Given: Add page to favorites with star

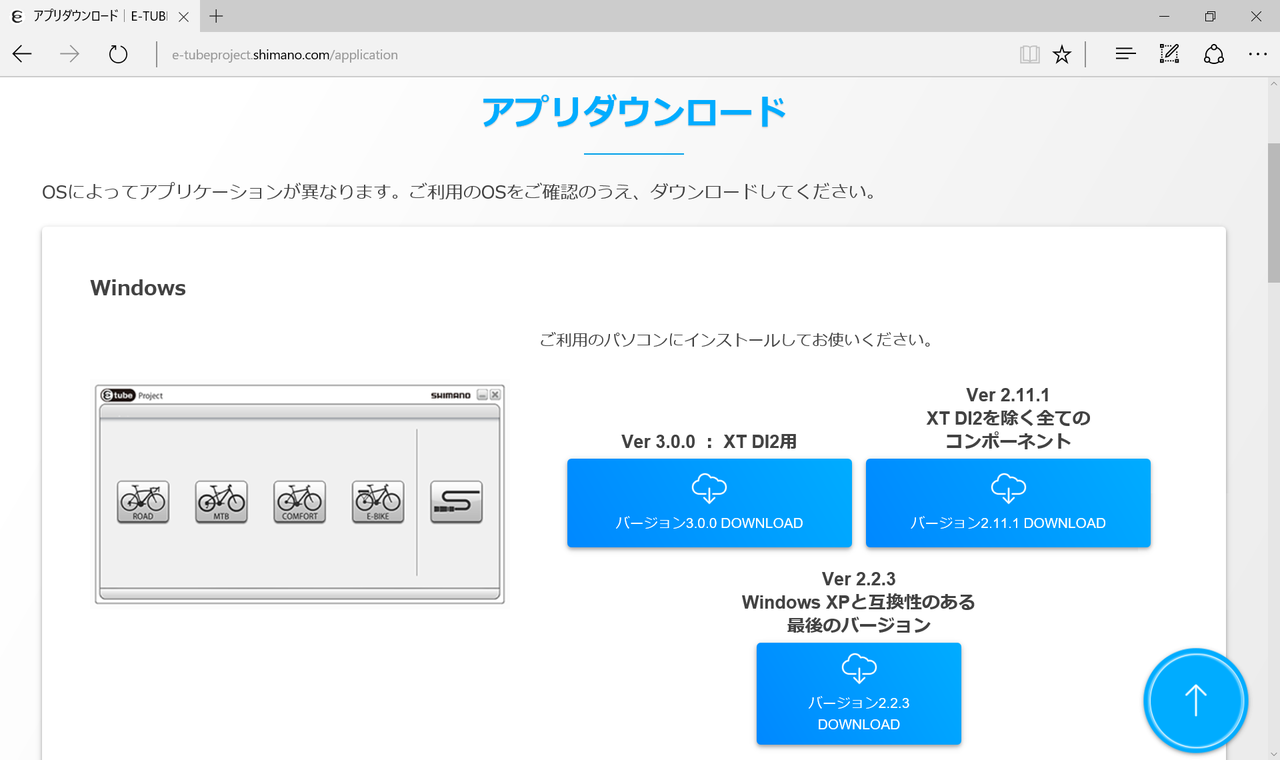Looking at the screenshot, I should [x=1062, y=54].
